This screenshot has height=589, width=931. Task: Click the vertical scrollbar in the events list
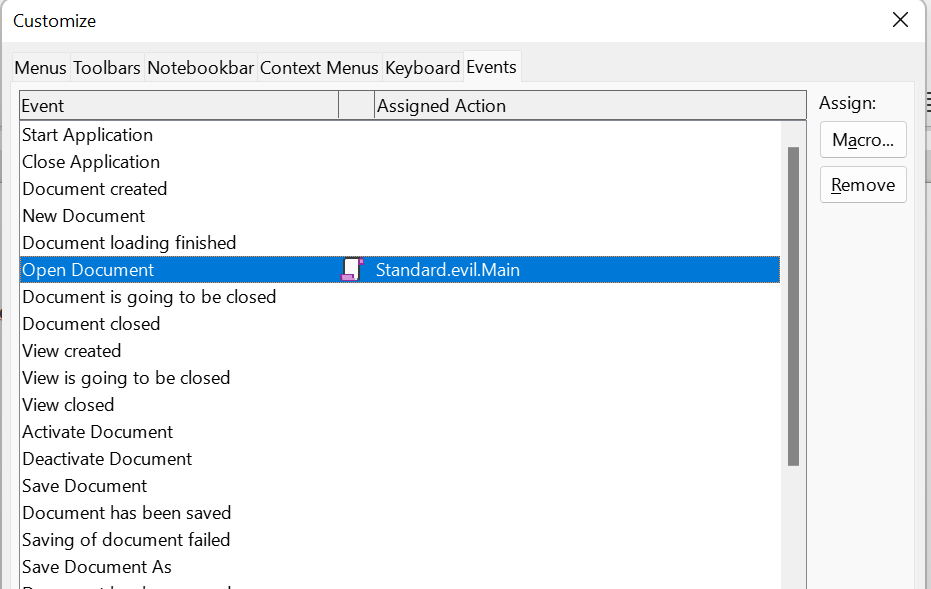click(x=793, y=306)
